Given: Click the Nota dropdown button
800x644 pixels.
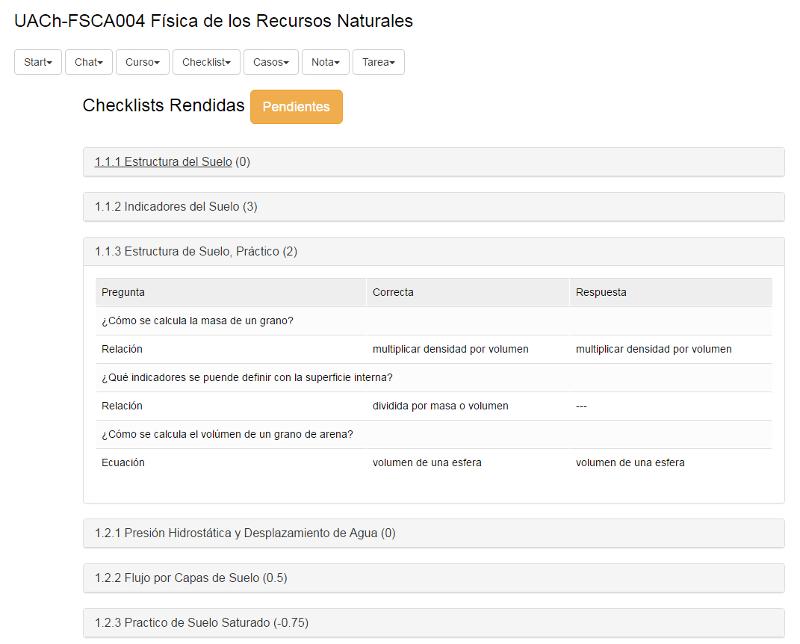Looking at the screenshot, I should click(x=325, y=62).
